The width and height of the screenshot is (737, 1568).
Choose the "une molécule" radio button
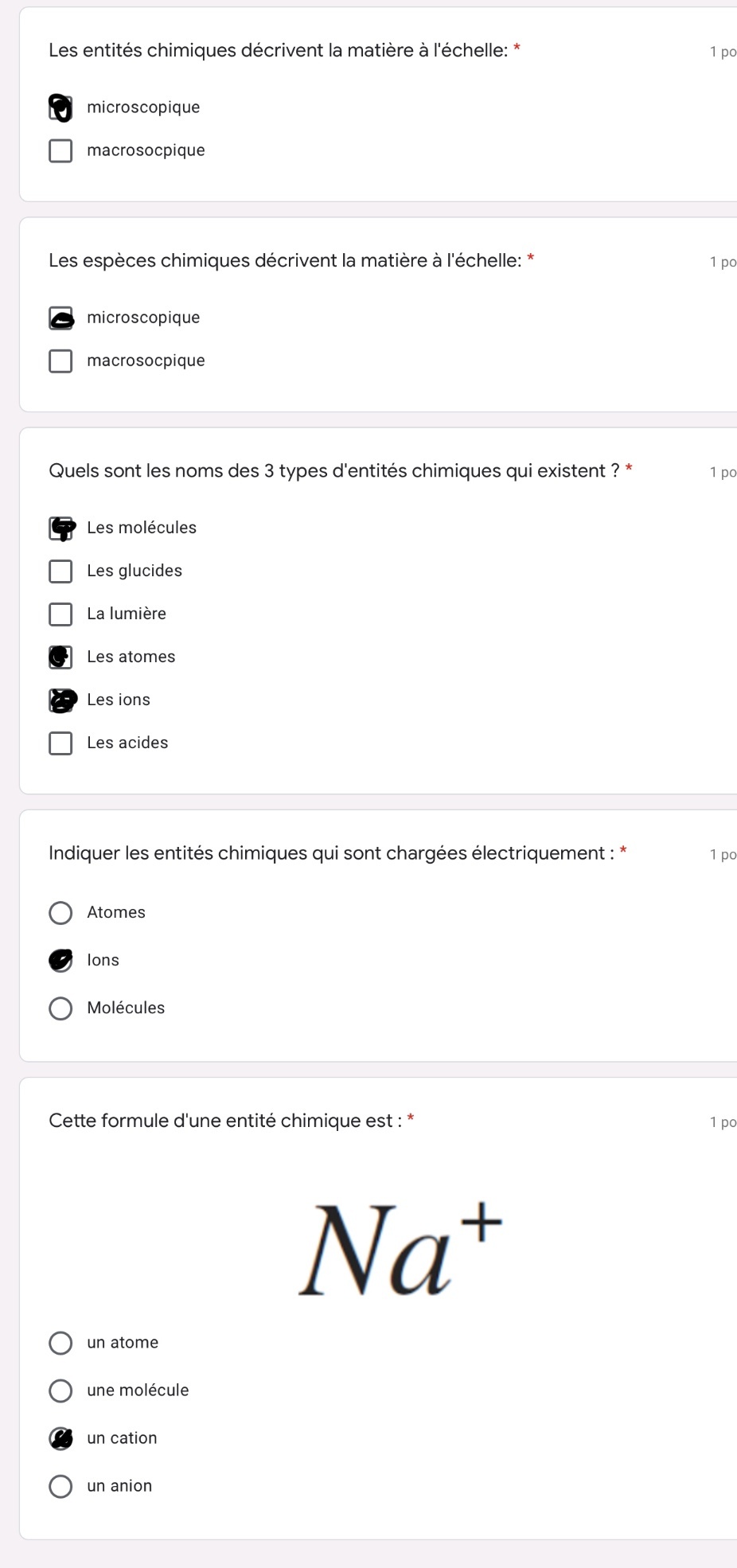pos(60,1391)
